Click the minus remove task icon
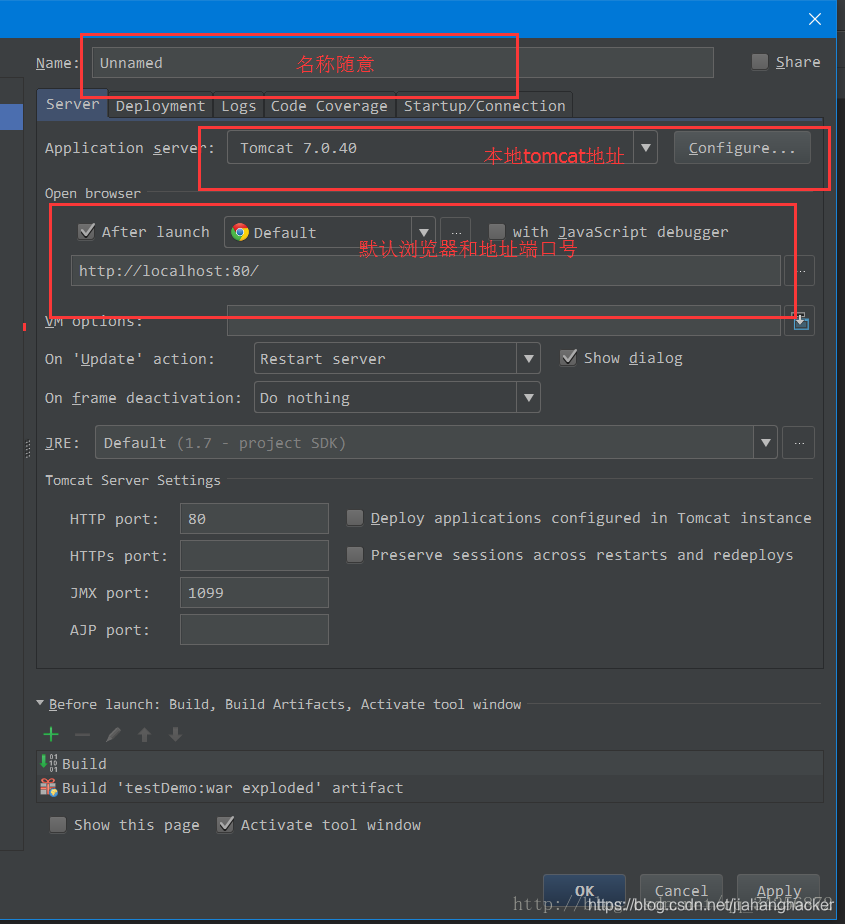This screenshot has height=924, width=845. (x=82, y=734)
